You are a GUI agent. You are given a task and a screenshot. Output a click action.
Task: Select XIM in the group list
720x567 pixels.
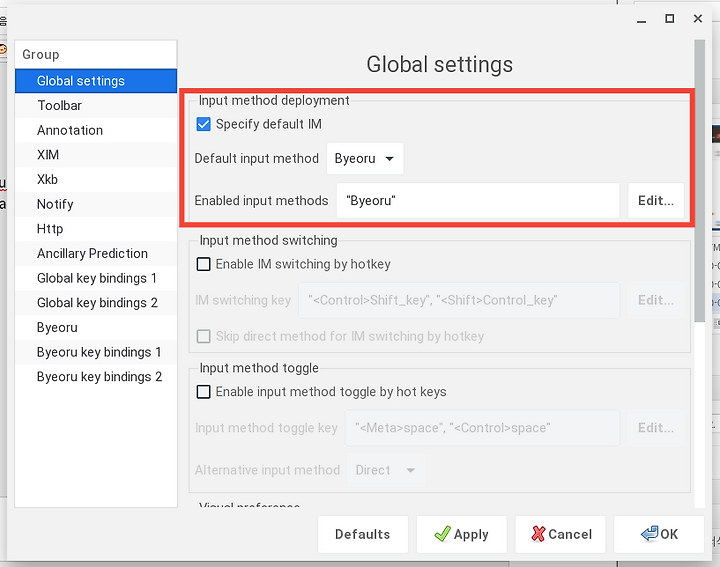click(x=96, y=155)
